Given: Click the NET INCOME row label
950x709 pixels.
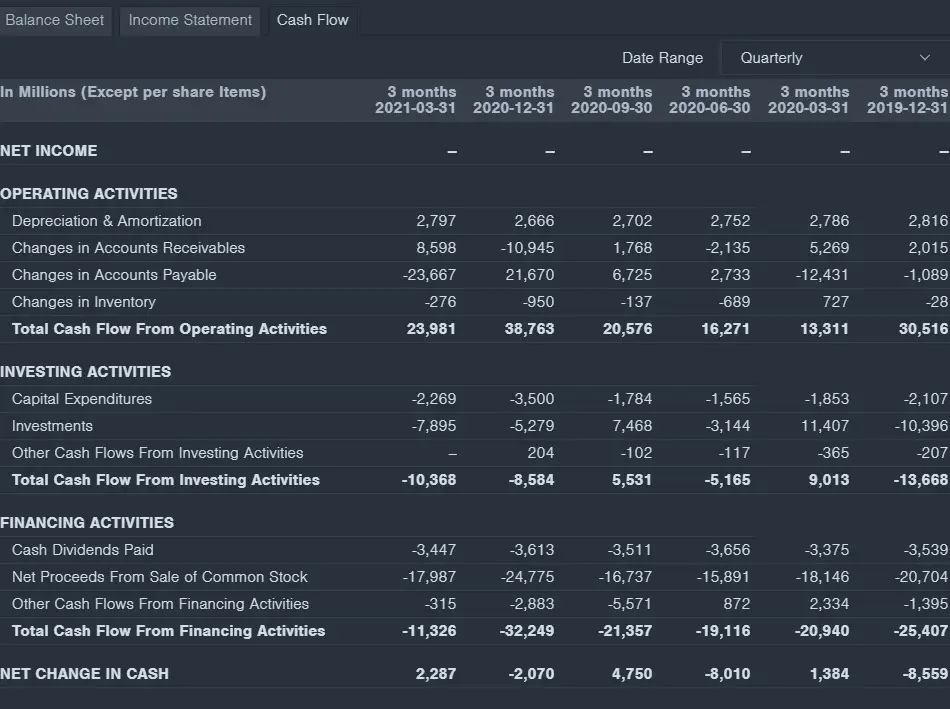Looking at the screenshot, I should (48, 151).
